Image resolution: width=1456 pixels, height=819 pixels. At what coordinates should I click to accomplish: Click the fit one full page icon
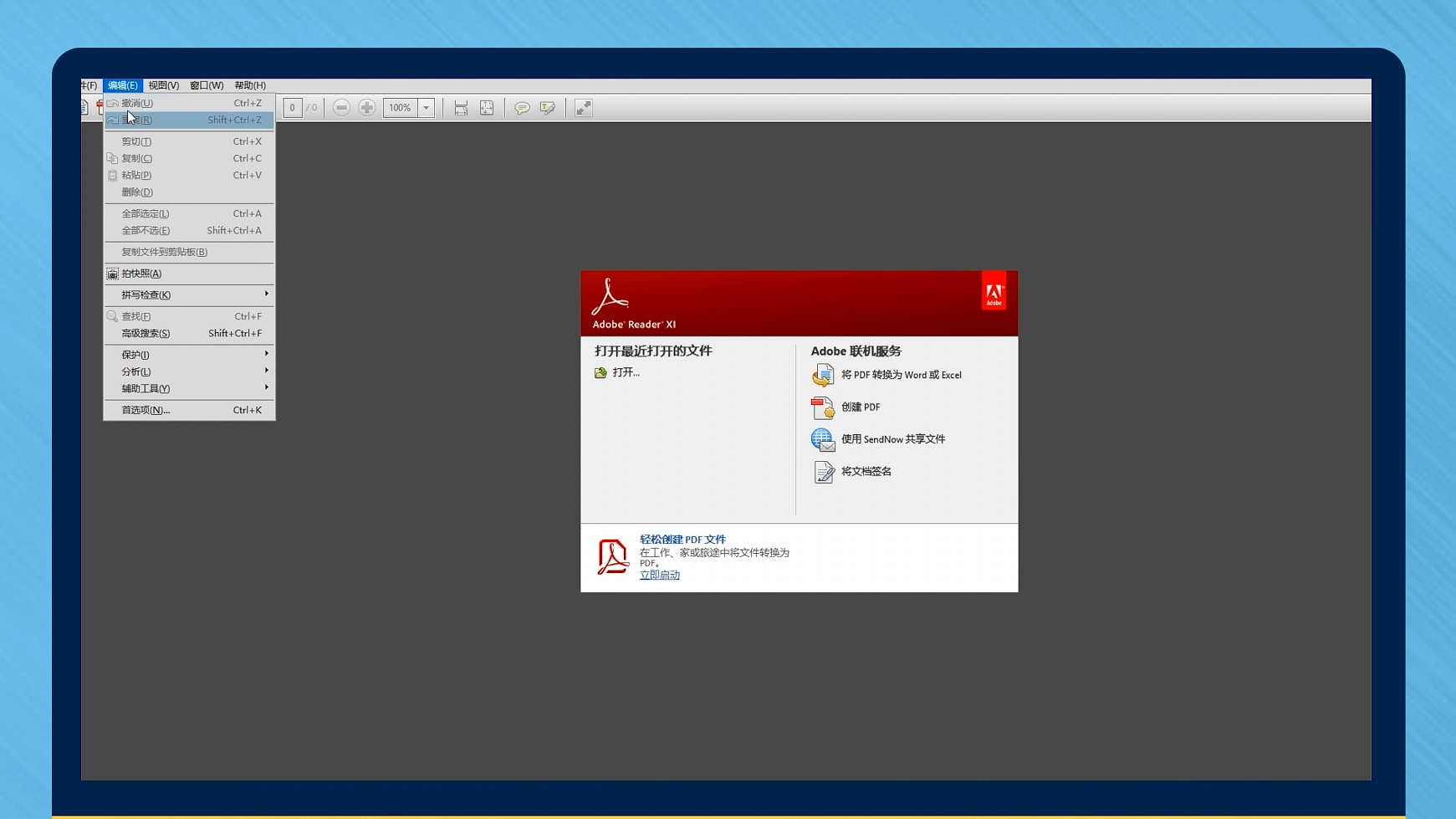[x=487, y=108]
